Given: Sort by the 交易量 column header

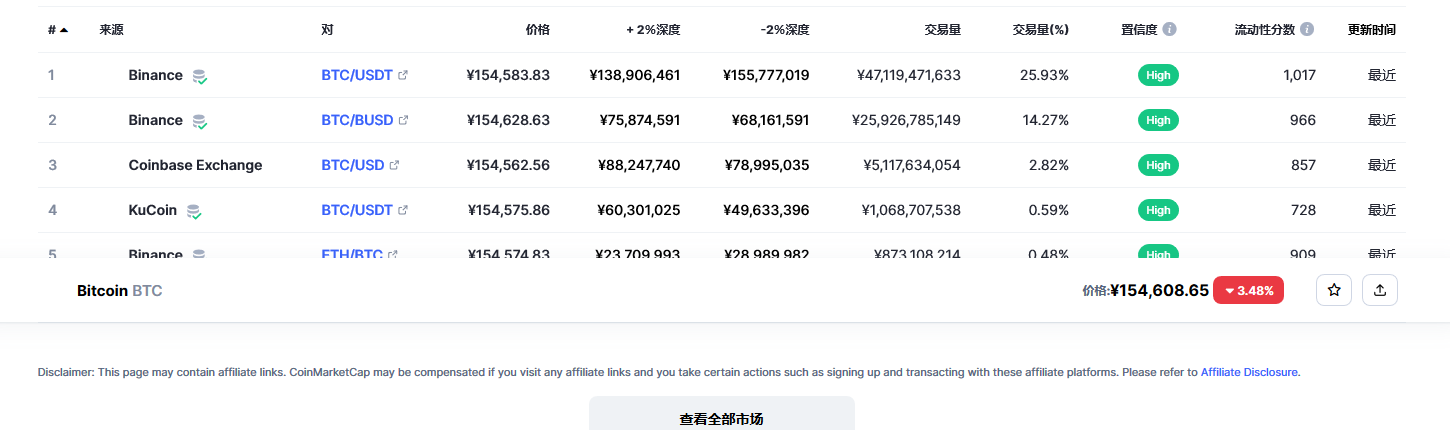Looking at the screenshot, I should (x=943, y=30).
